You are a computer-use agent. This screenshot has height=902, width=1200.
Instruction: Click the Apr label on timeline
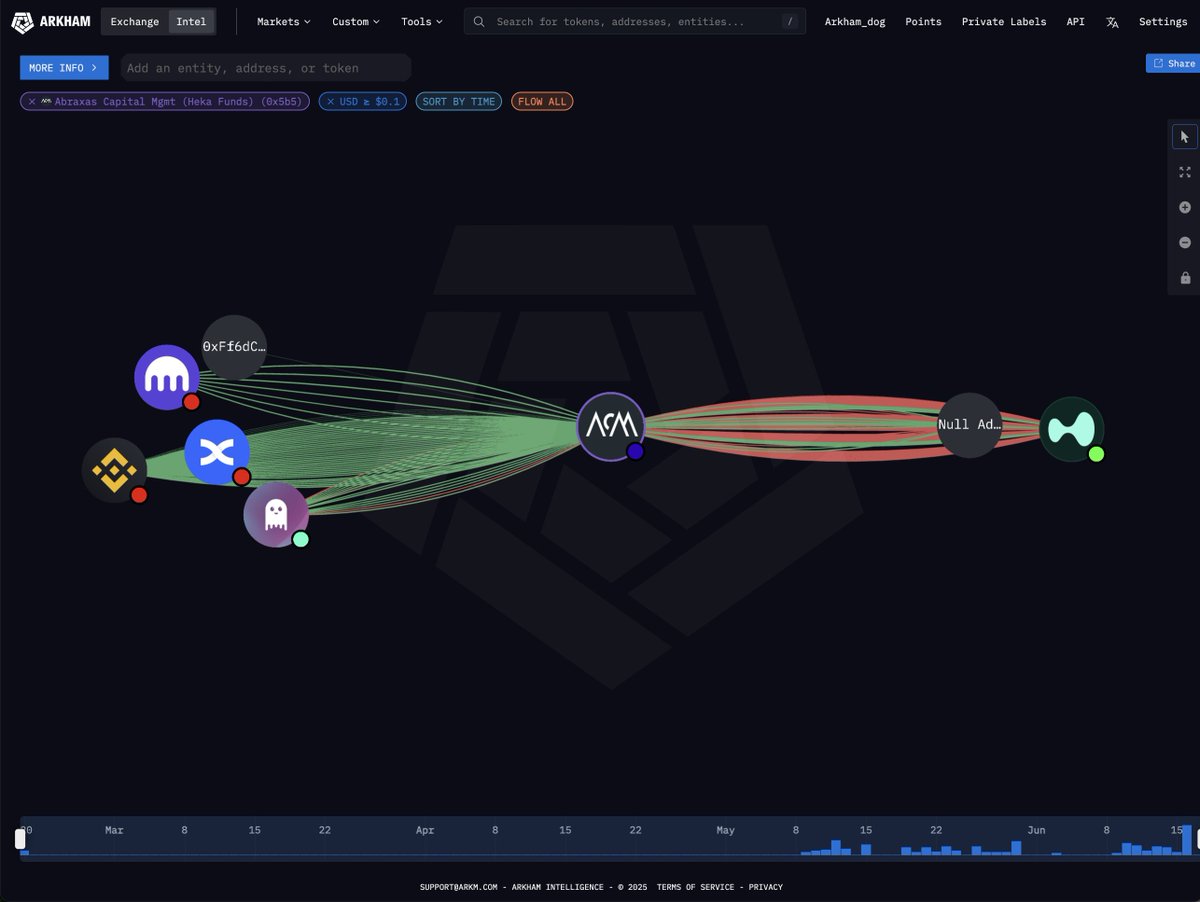pyautogui.click(x=424, y=830)
